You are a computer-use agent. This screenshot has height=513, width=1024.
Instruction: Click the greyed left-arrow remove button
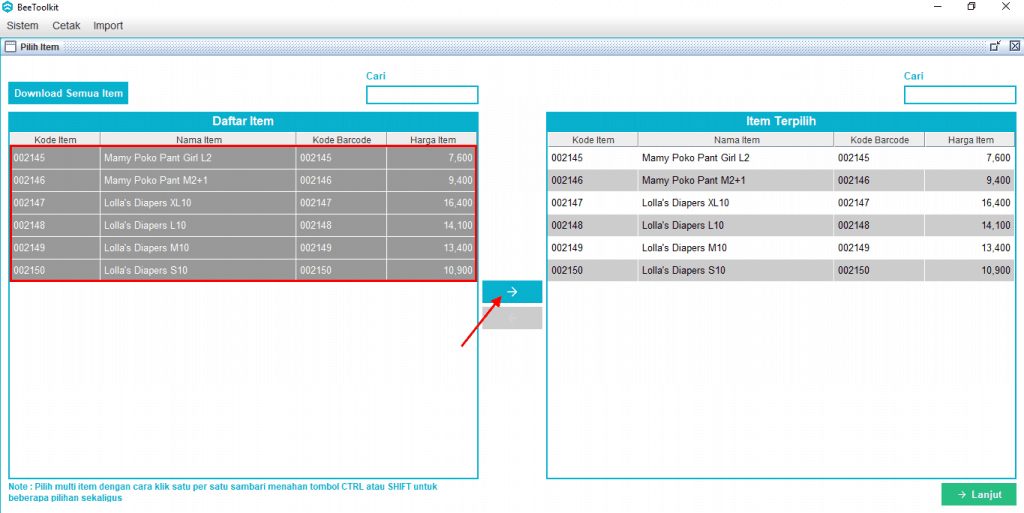click(x=512, y=318)
